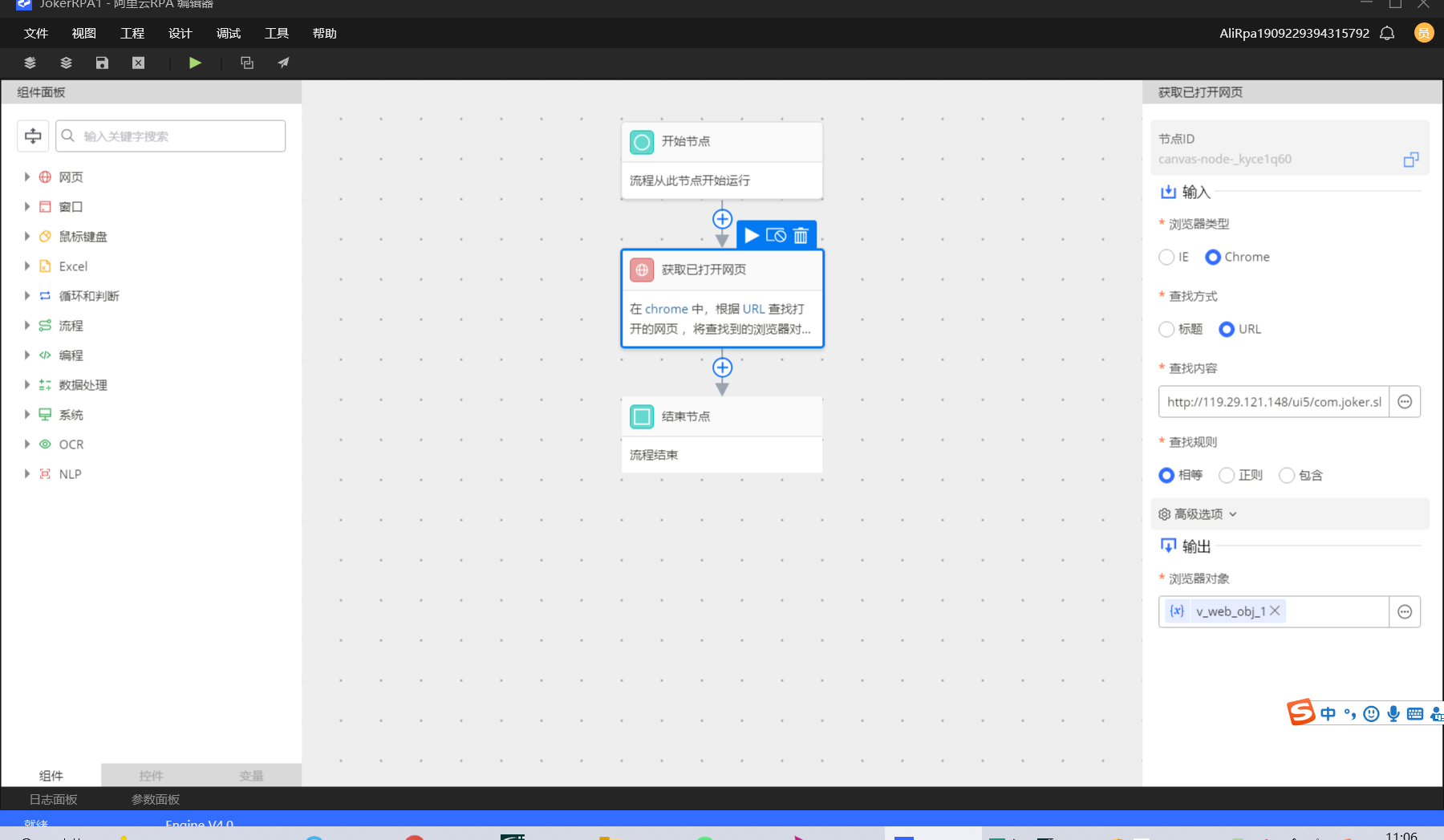
Task: Select the 正则 matching rule
Action: tap(1227, 475)
